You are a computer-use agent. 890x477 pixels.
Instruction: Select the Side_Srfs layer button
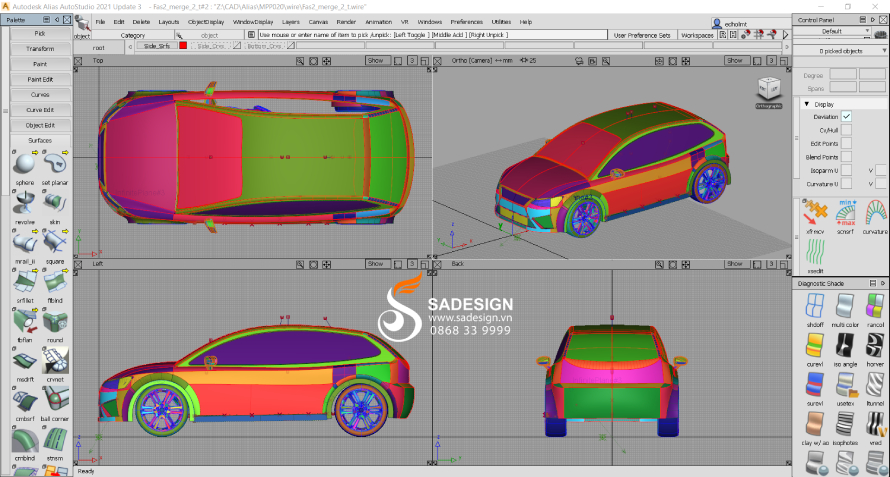click(157, 45)
